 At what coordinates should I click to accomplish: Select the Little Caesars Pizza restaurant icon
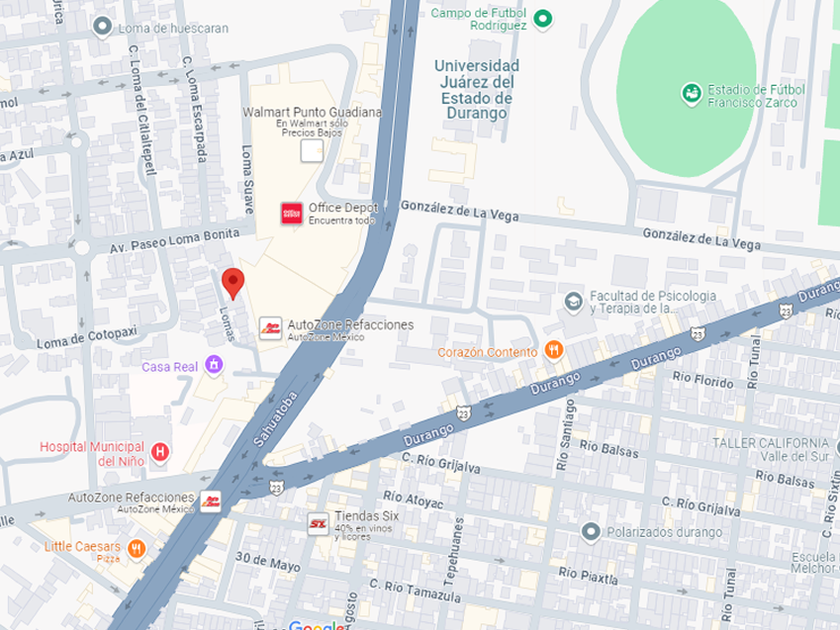(137, 549)
